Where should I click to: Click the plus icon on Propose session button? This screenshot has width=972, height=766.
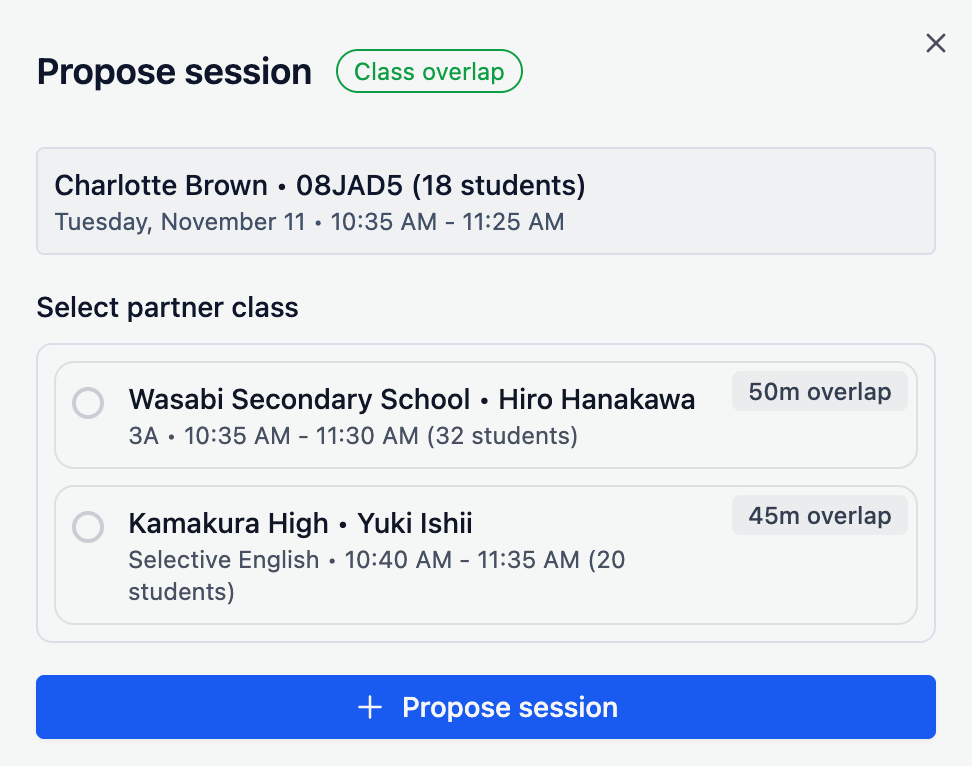[x=369, y=707]
